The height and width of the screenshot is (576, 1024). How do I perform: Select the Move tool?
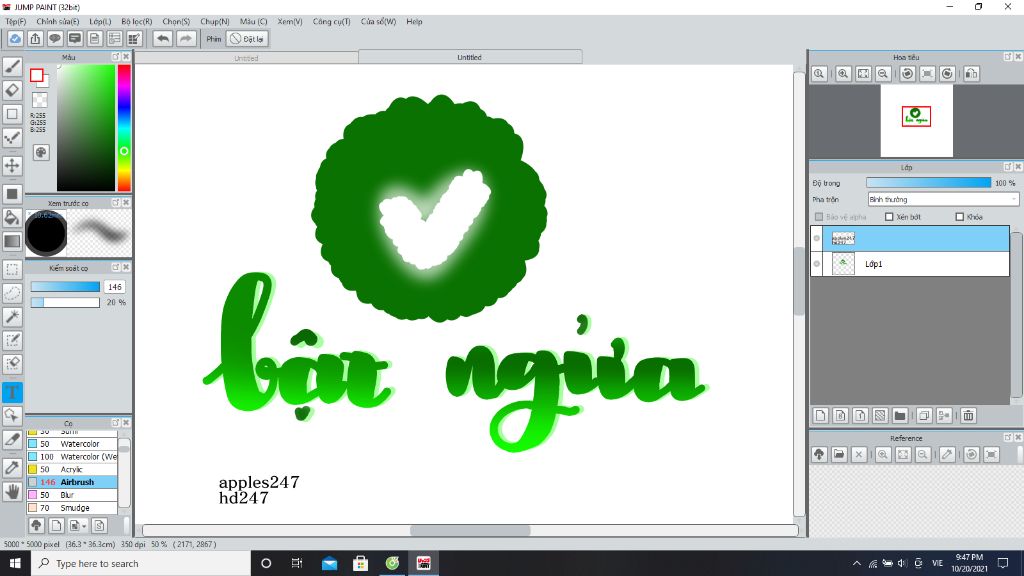pyautogui.click(x=12, y=165)
